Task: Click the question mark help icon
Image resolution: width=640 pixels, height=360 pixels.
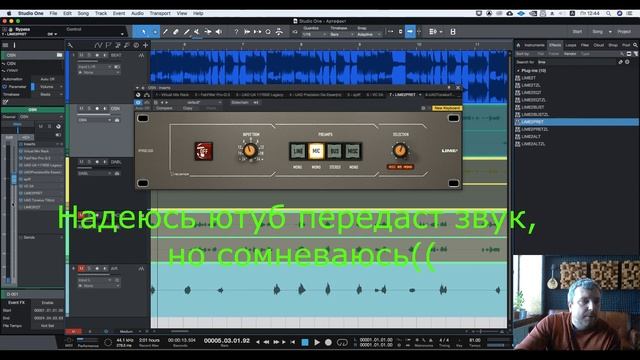Action: coord(236,32)
